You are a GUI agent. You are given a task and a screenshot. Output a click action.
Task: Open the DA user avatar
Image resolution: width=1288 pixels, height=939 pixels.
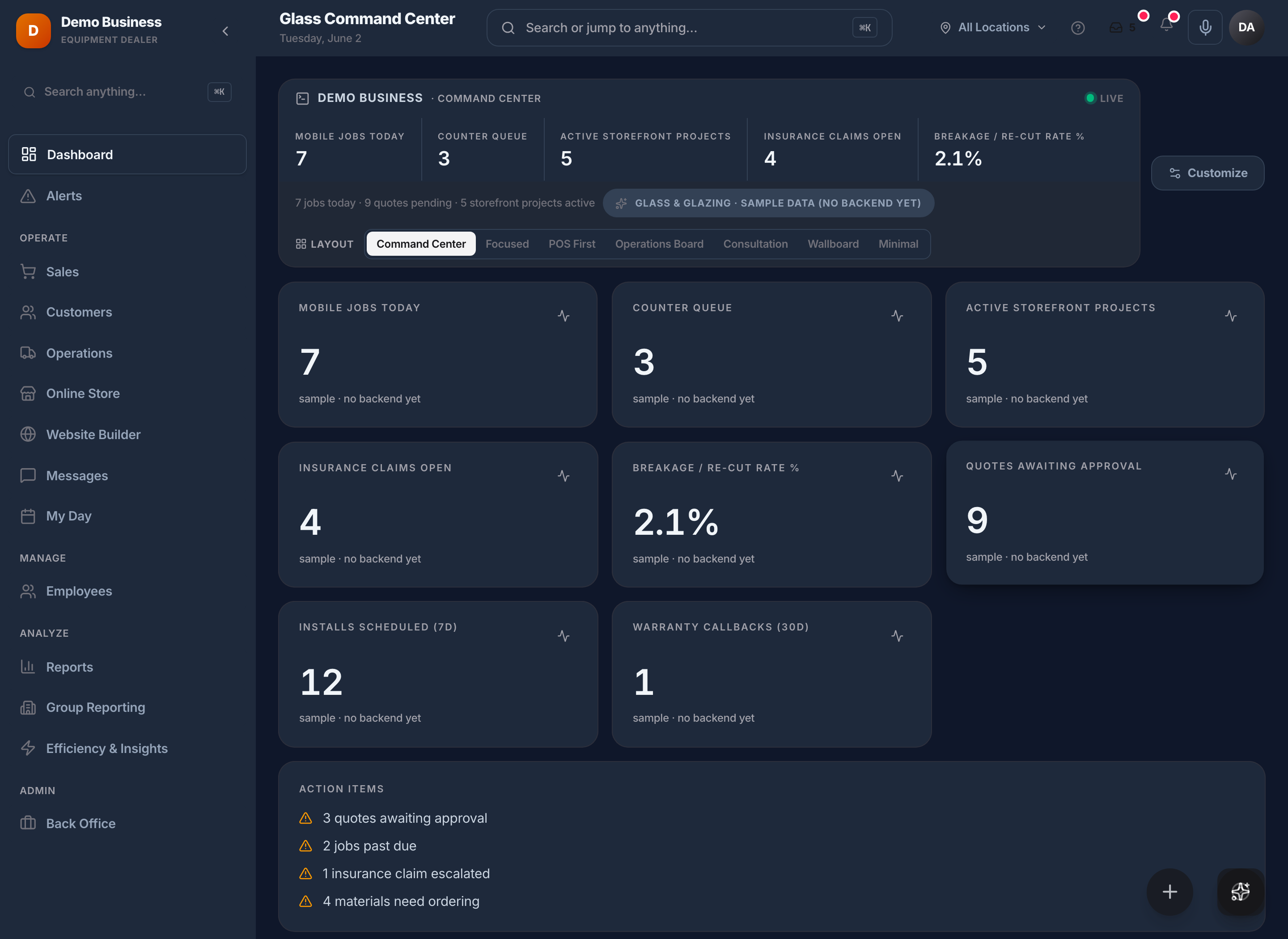pyautogui.click(x=1246, y=27)
